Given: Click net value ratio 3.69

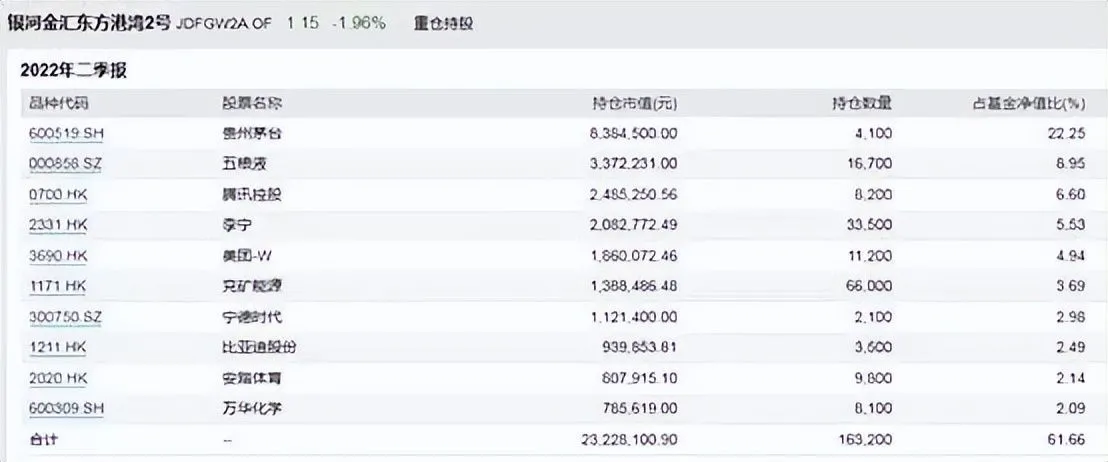Looking at the screenshot, I should click(x=1070, y=286).
